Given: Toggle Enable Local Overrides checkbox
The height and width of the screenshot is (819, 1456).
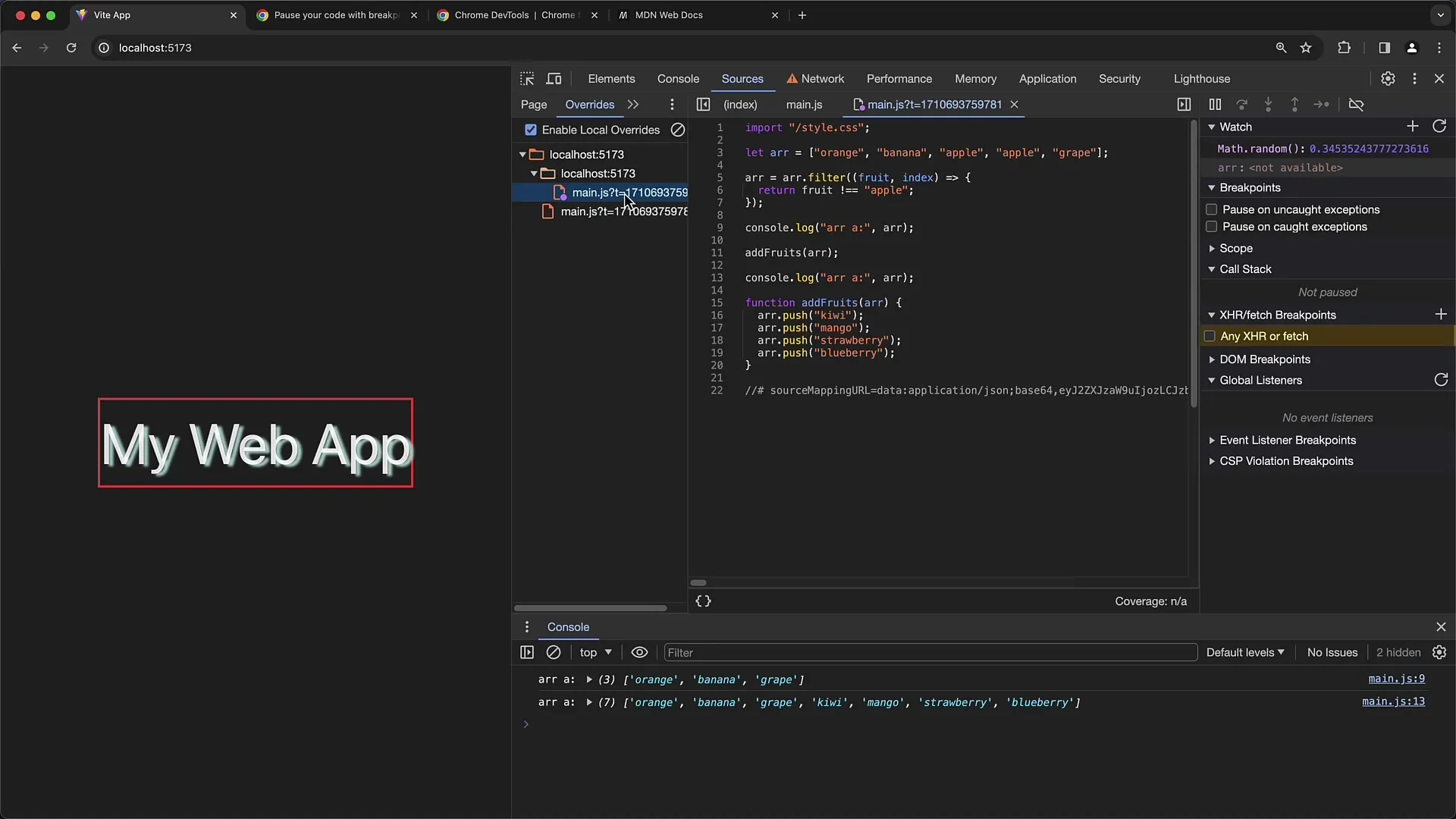Looking at the screenshot, I should point(531,130).
